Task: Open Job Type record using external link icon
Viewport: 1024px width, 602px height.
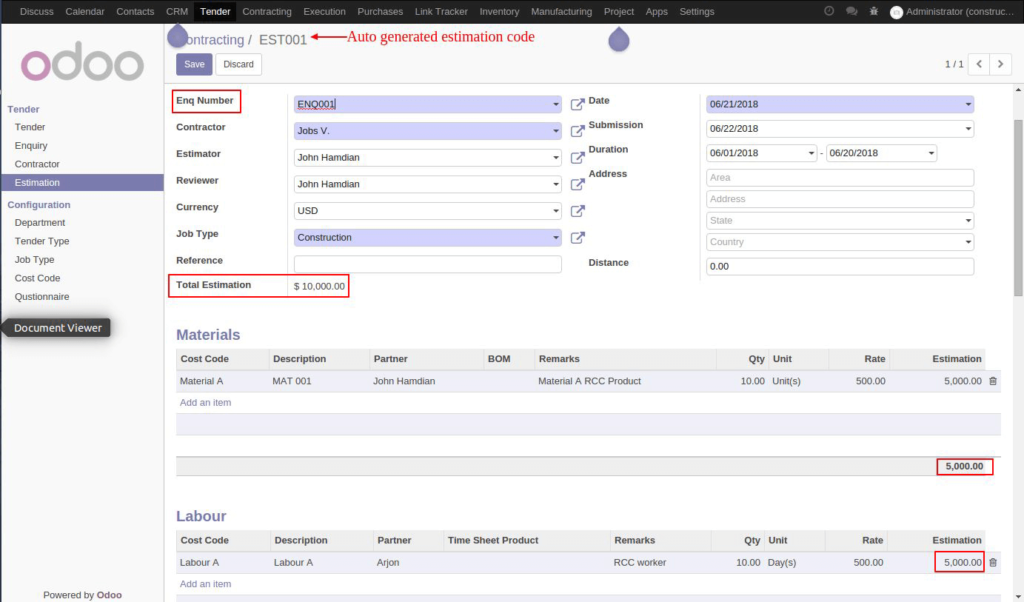Action: click(577, 238)
